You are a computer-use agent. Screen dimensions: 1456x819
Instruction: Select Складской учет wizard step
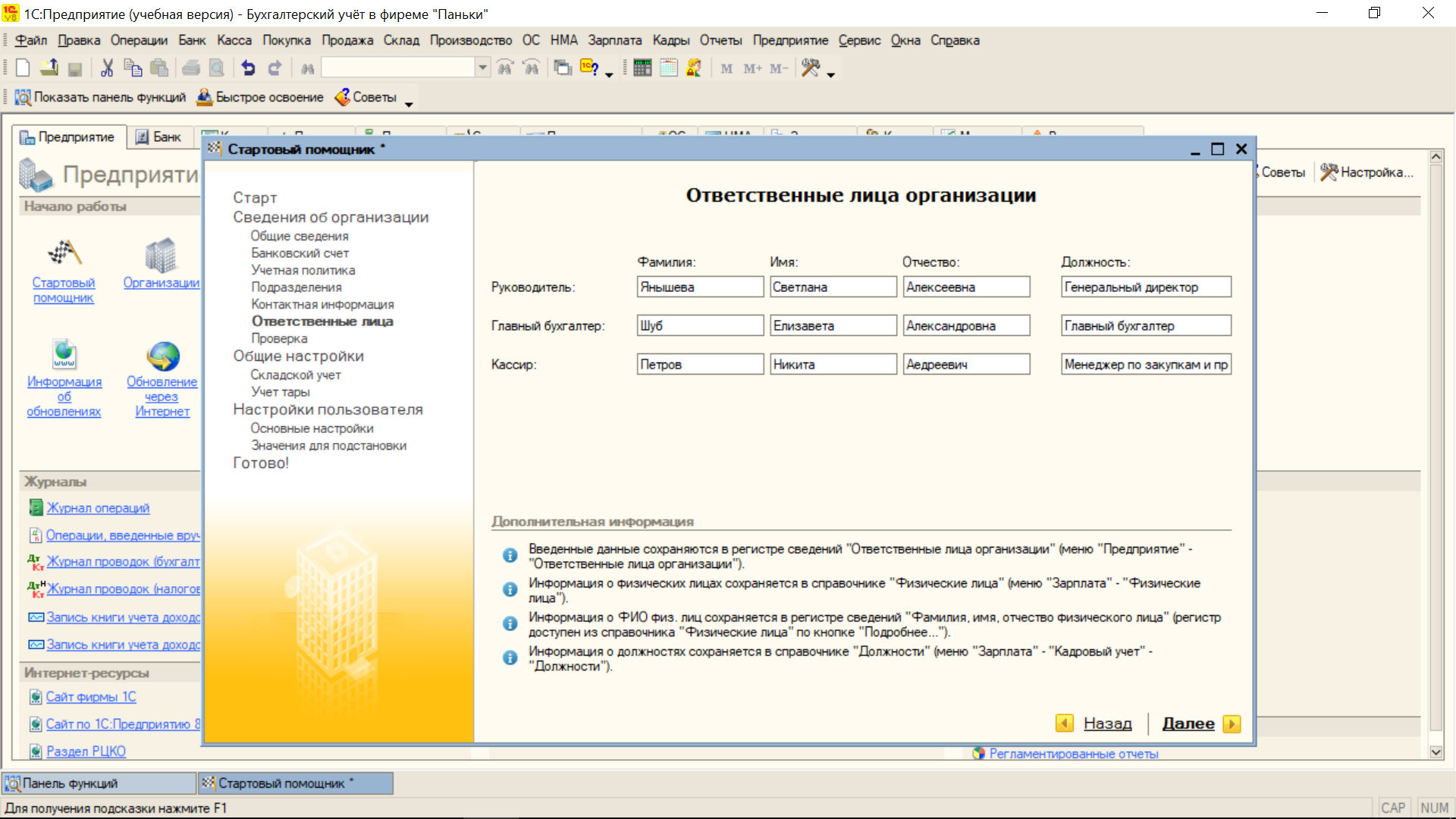tap(296, 375)
